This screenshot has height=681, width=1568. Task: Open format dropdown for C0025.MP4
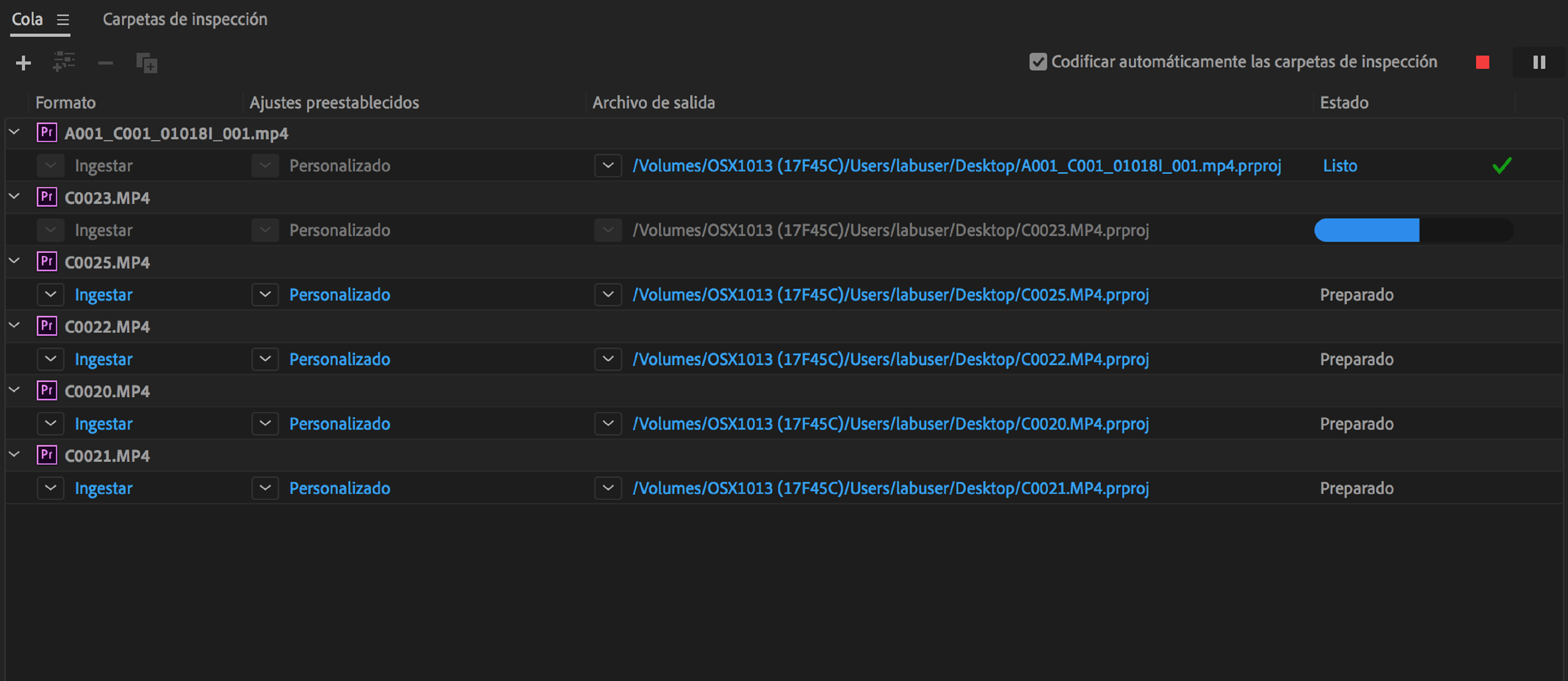pos(50,295)
